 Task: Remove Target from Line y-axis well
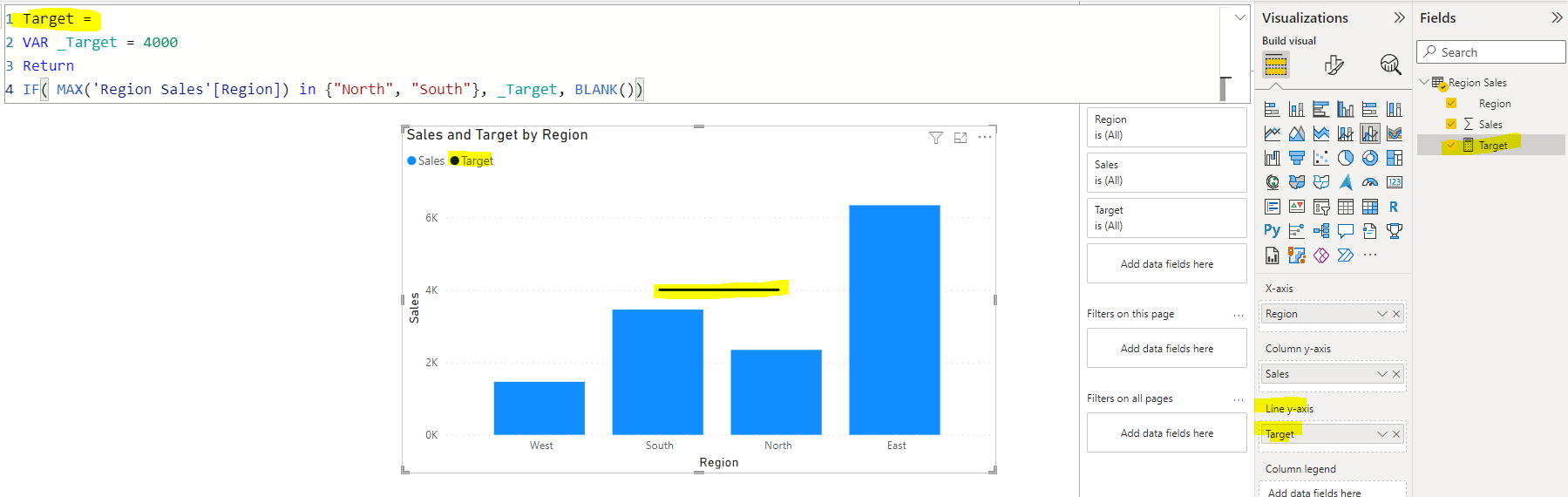(x=1396, y=434)
